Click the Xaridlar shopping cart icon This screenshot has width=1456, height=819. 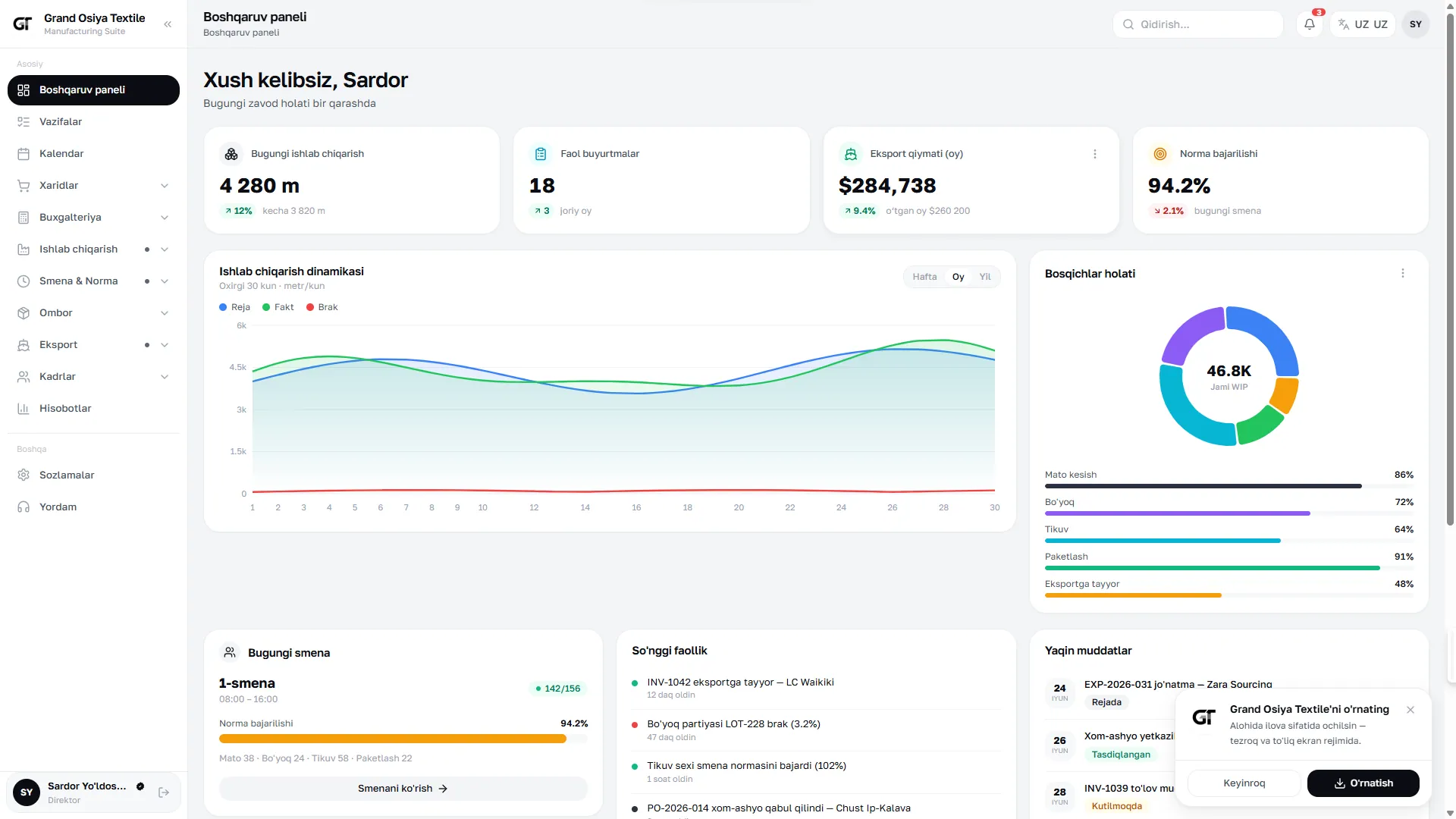(x=24, y=185)
